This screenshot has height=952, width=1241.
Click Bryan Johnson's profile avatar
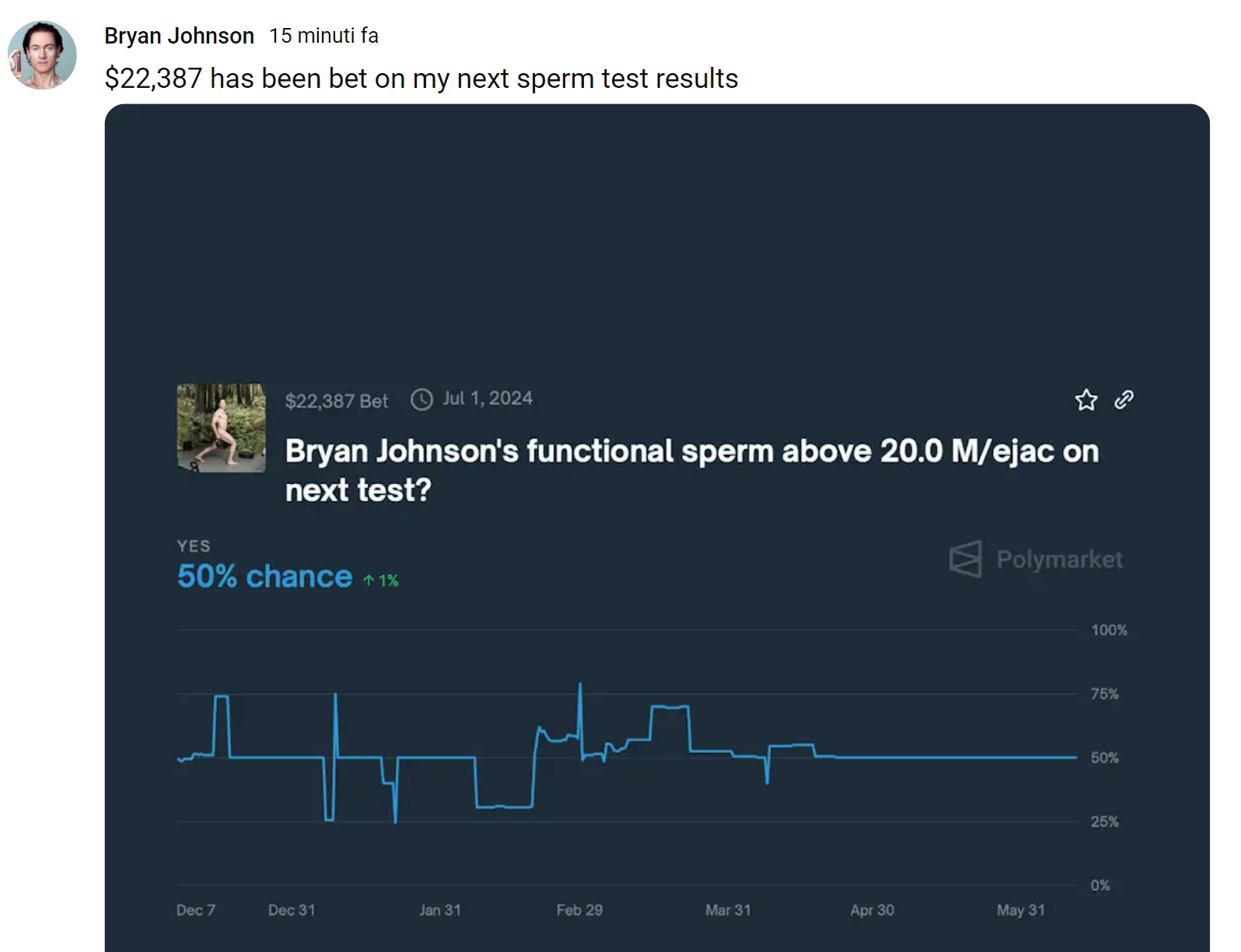[43, 55]
